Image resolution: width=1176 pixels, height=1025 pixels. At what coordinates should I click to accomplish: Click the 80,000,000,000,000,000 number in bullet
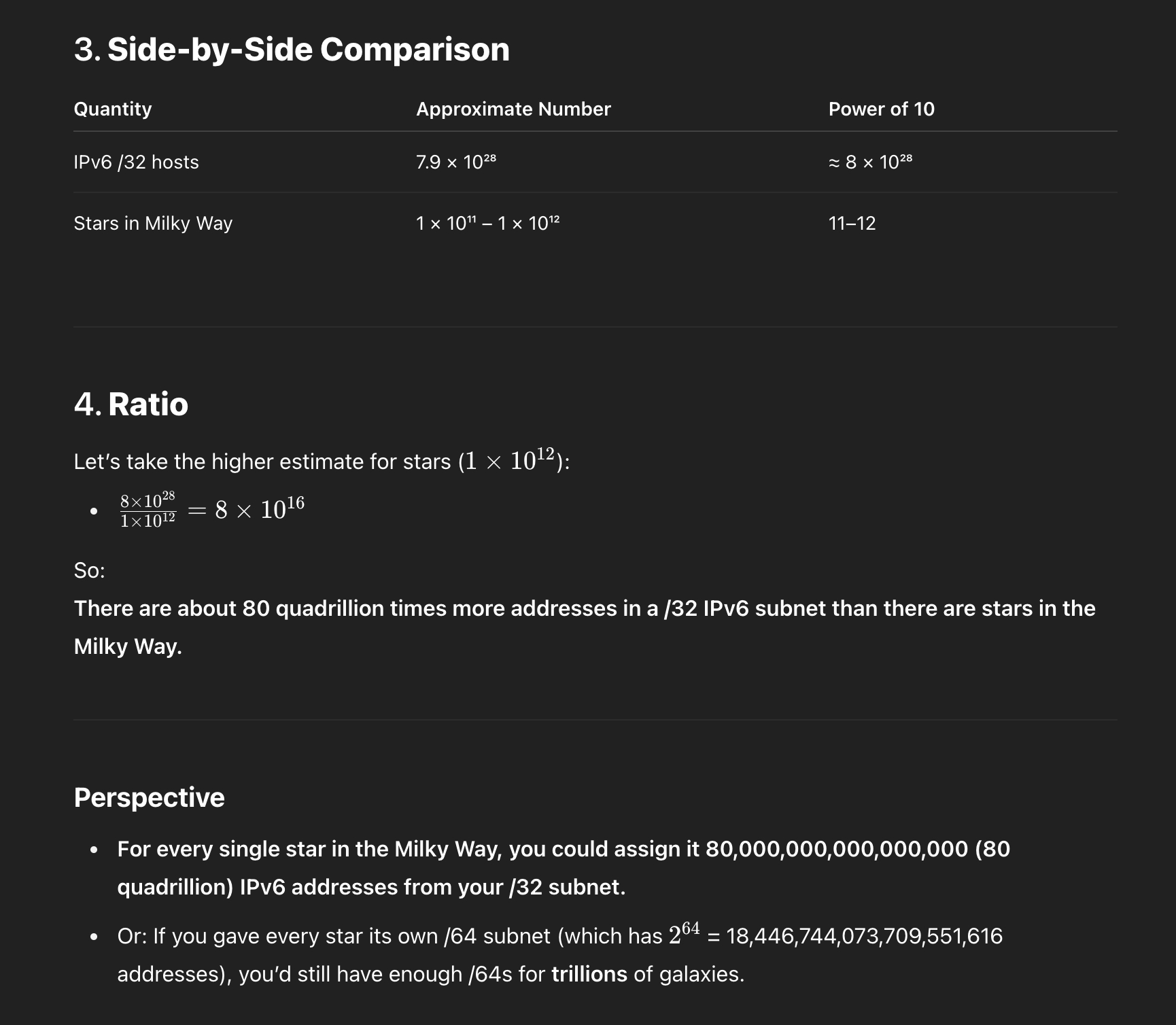click(x=837, y=849)
